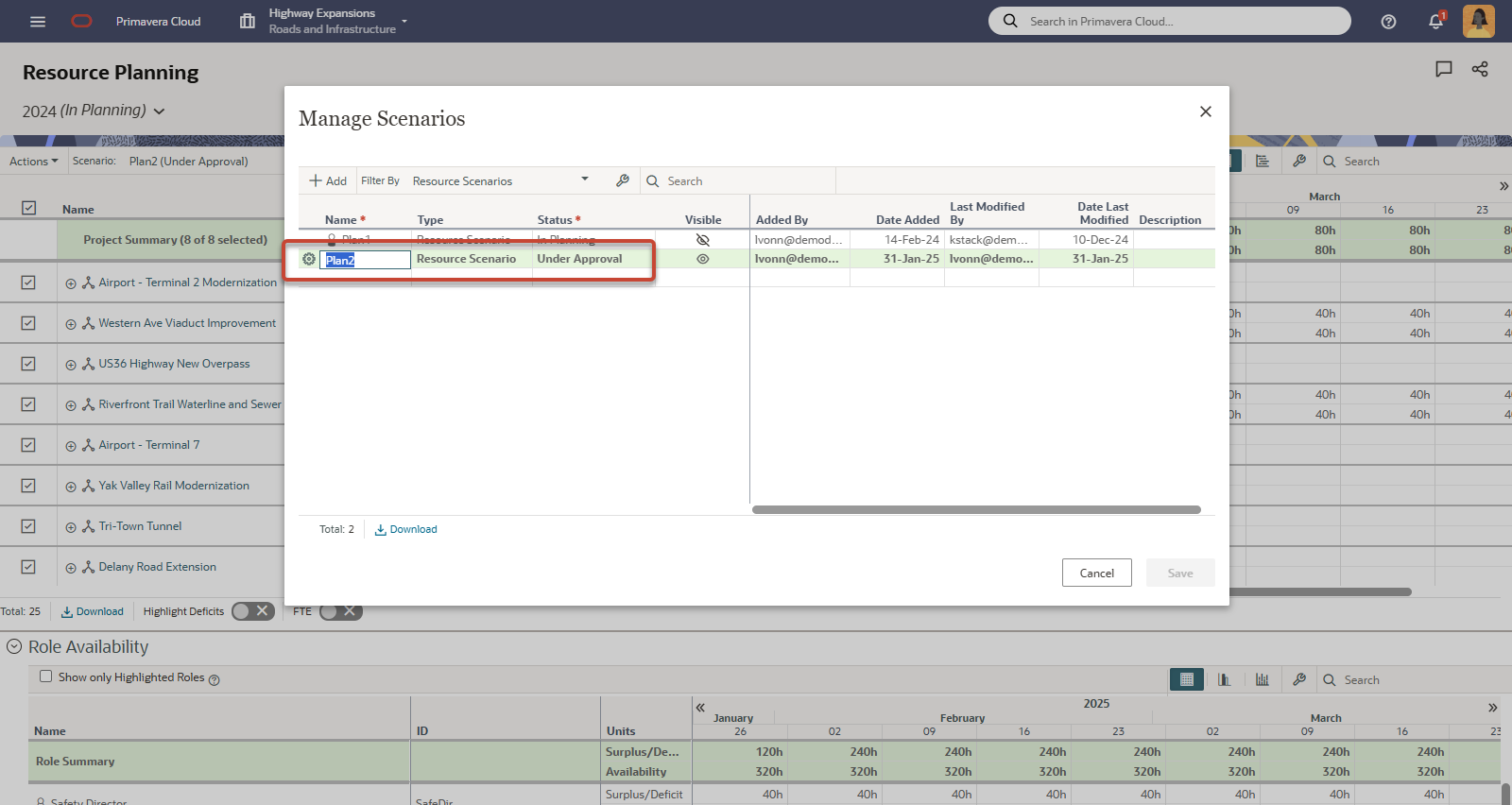This screenshot has width=1512, height=805.
Task: Open wrench settings in project toolbar
Action: 1299,162
